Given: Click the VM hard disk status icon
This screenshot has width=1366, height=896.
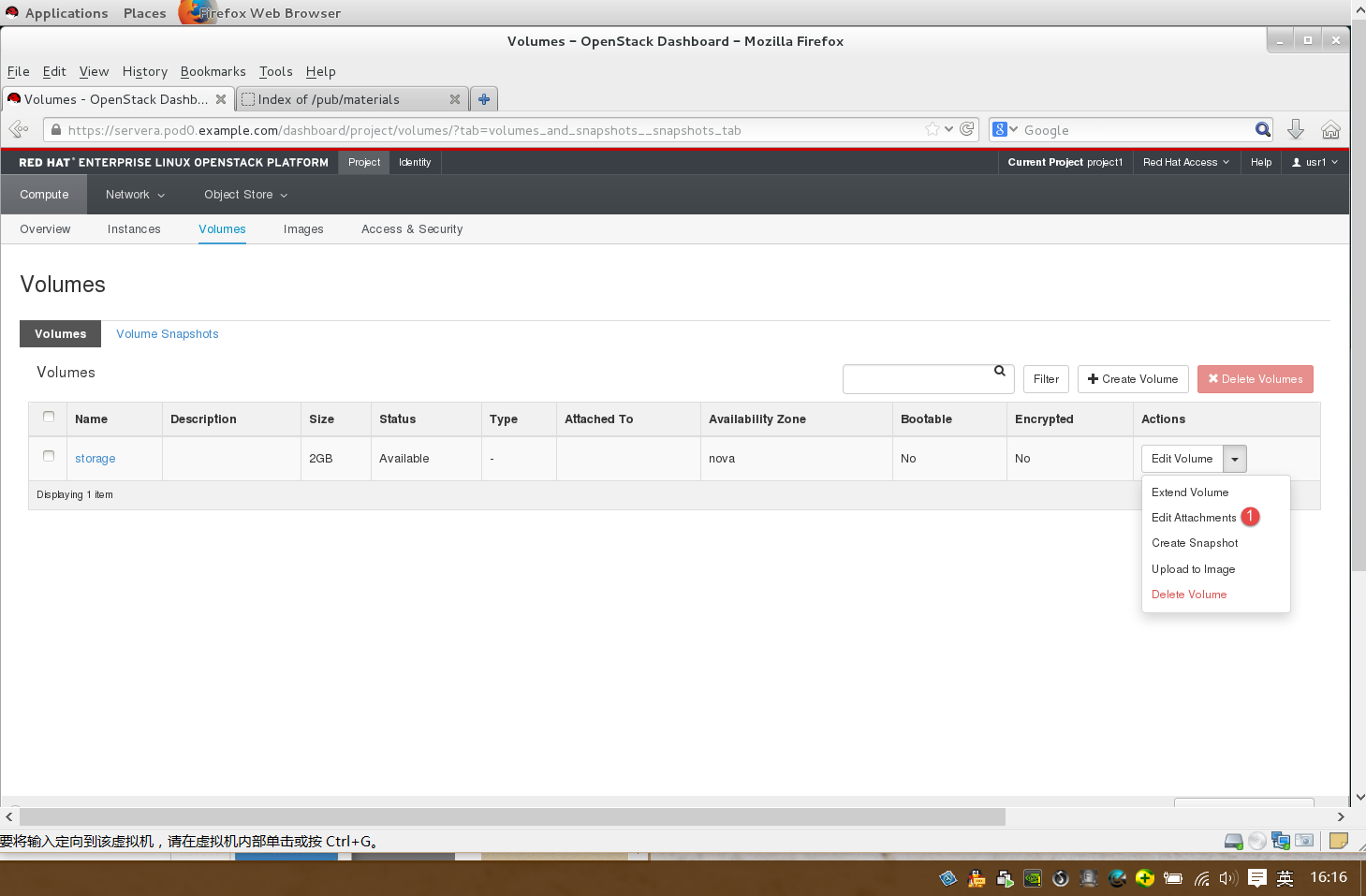Looking at the screenshot, I should pos(1234,841).
